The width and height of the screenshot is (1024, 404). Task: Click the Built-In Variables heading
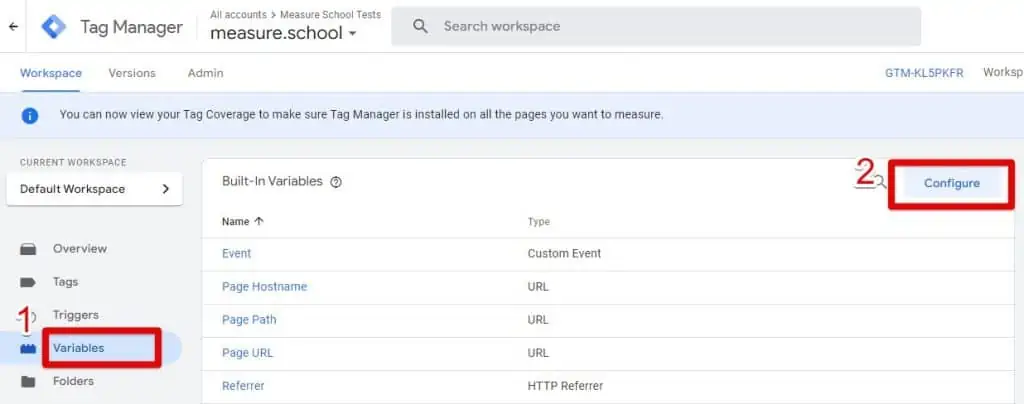click(272, 181)
